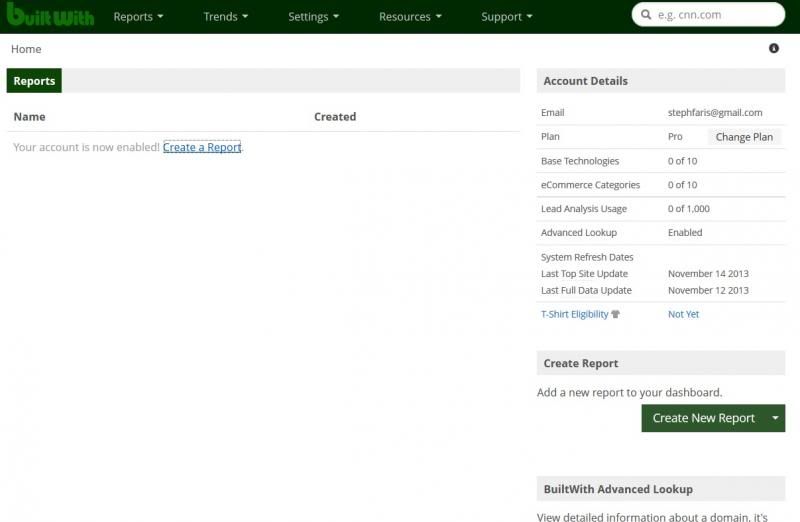The height and width of the screenshot is (522, 800).
Task: Click the Lead Analysis Usage value 0 of 1,000
Action: (x=688, y=209)
